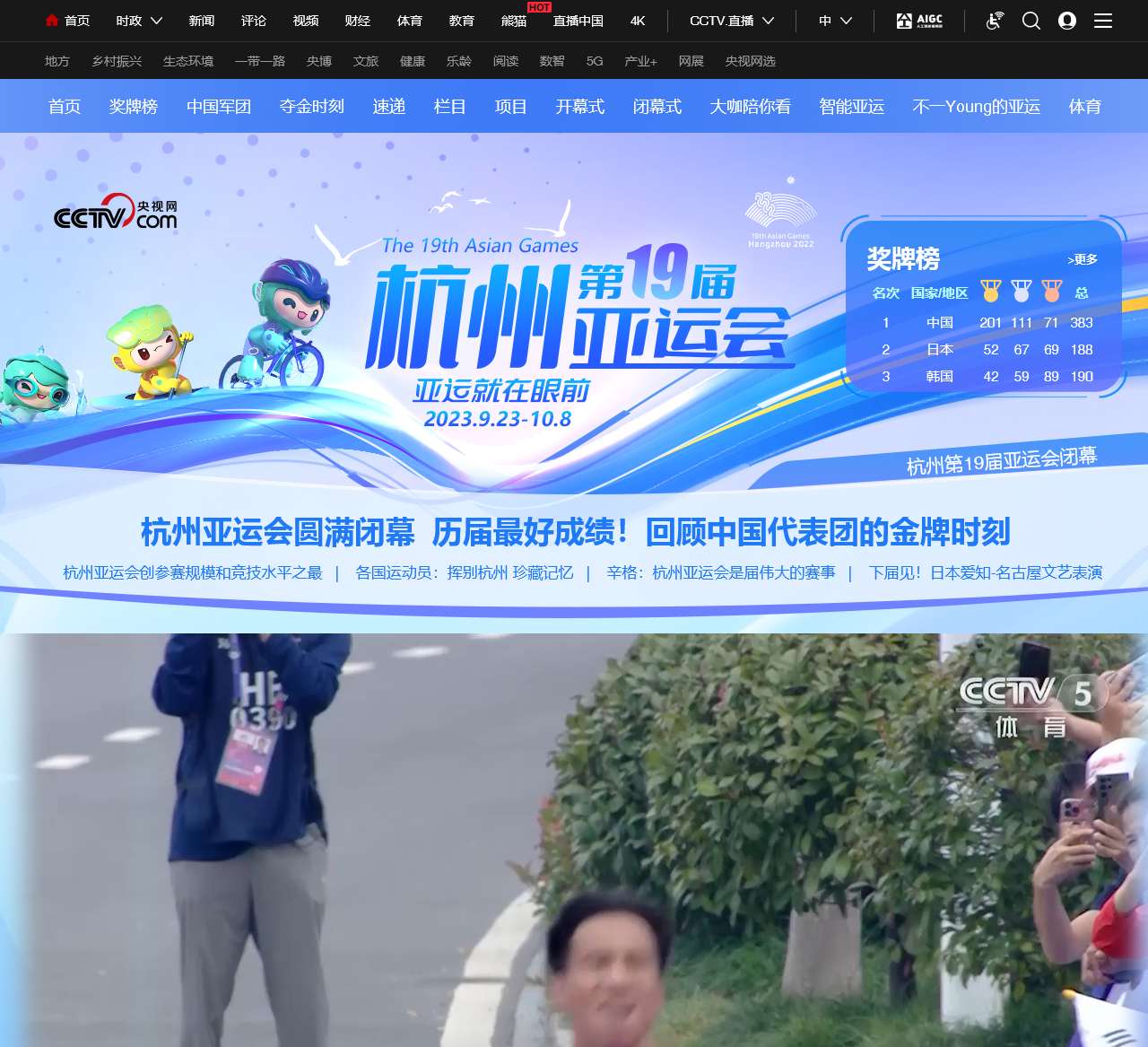Open 视频 in top navigation

306,20
